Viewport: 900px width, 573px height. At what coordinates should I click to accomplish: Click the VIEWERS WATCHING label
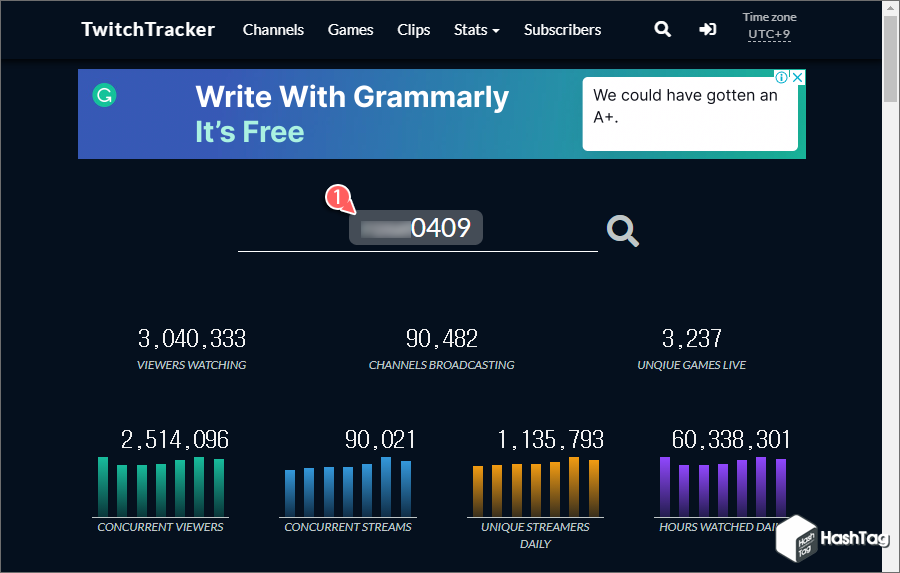pos(191,365)
